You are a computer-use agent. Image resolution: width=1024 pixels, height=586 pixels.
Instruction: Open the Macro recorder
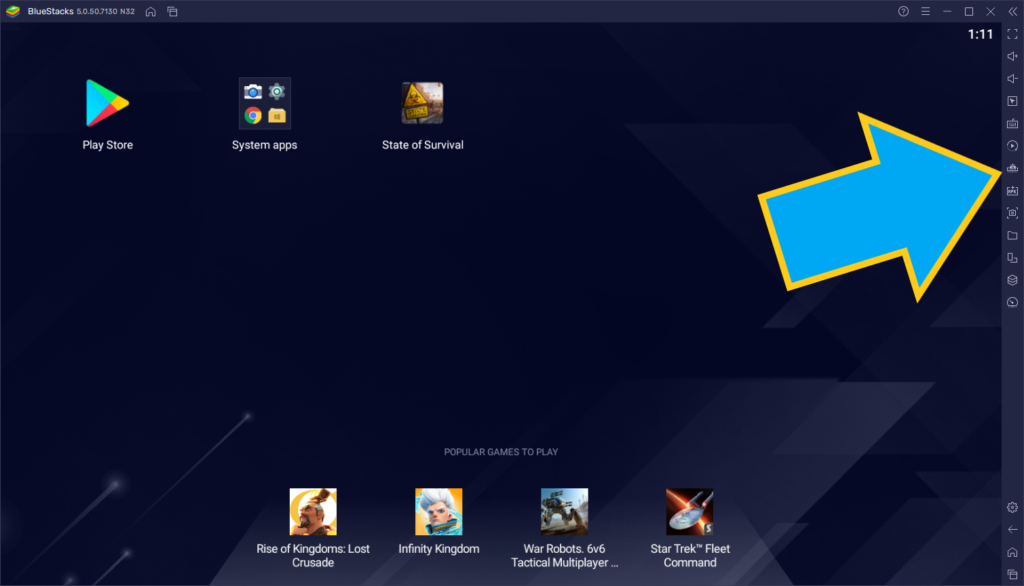[x=1011, y=145]
